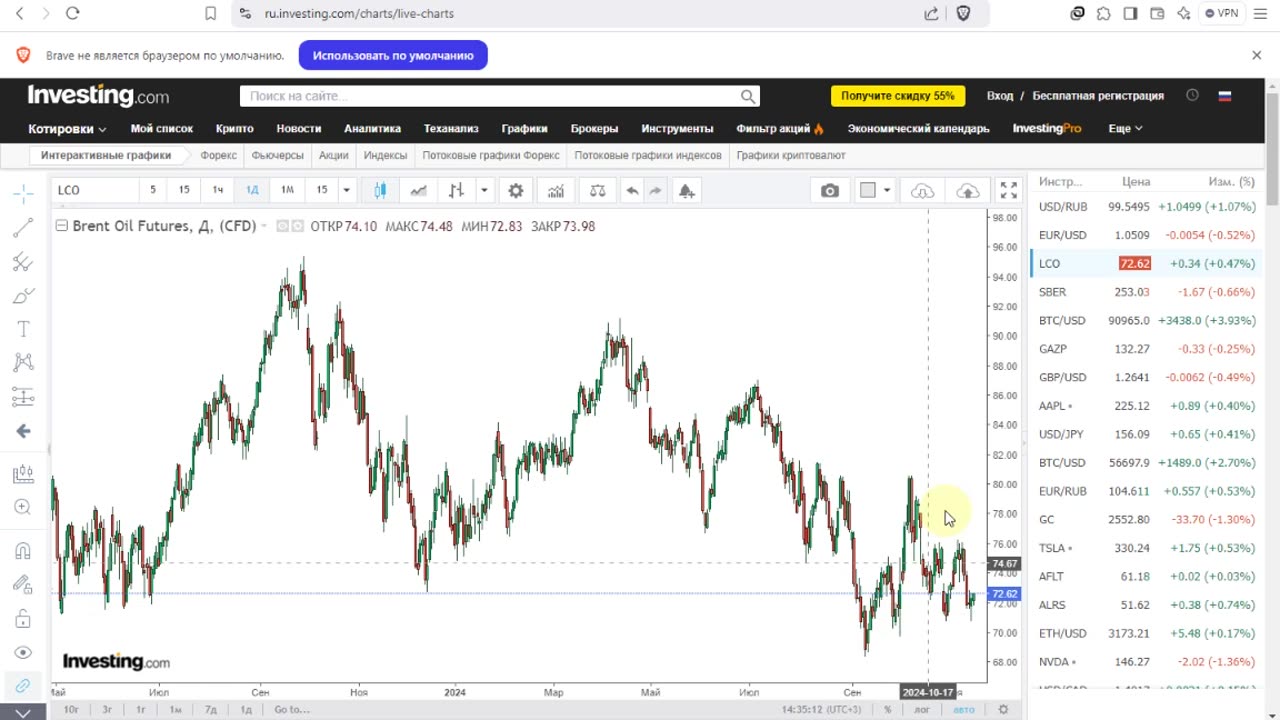
Task: Open chart settings gear in toolbar
Action: [516, 190]
